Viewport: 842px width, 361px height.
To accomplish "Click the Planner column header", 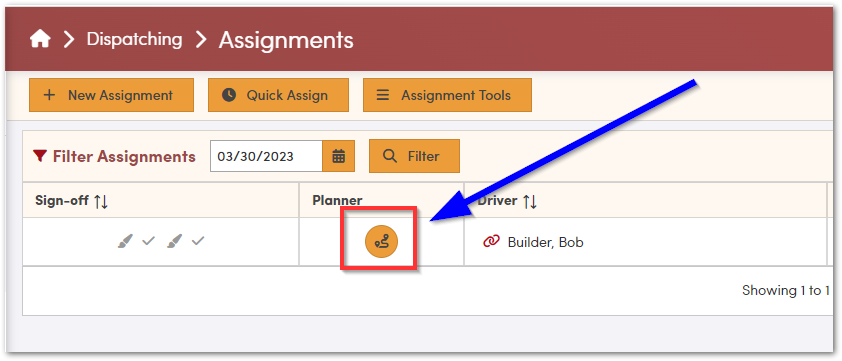I will (x=337, y=200).
